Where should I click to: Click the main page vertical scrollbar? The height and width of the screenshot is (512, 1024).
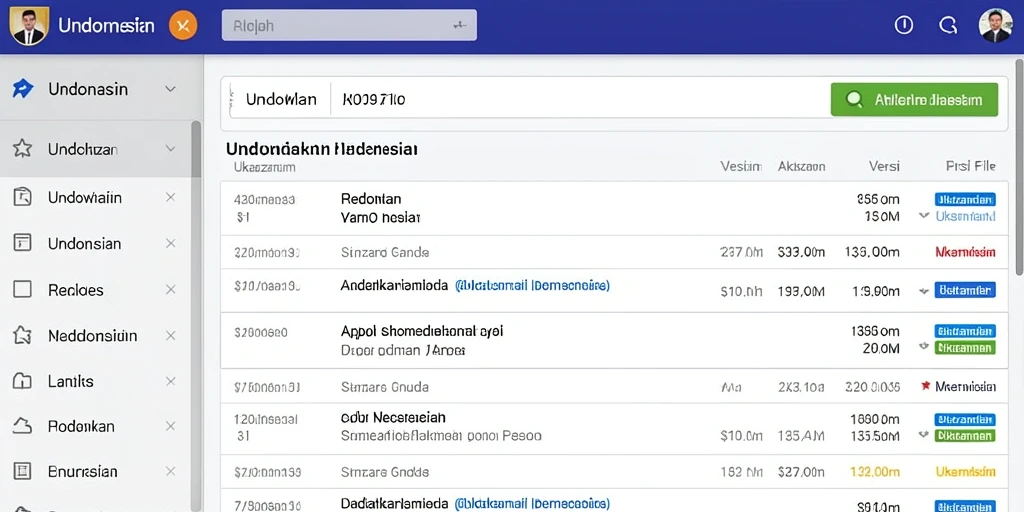point(1019,167)
